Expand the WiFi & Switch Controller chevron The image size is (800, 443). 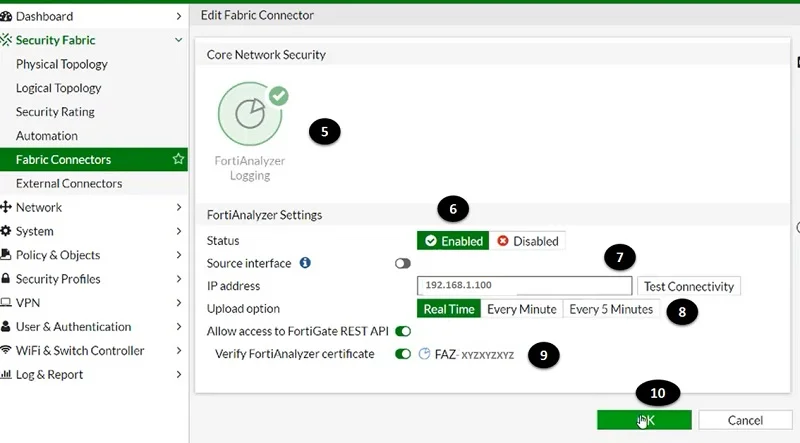click(x=179, y=350)
